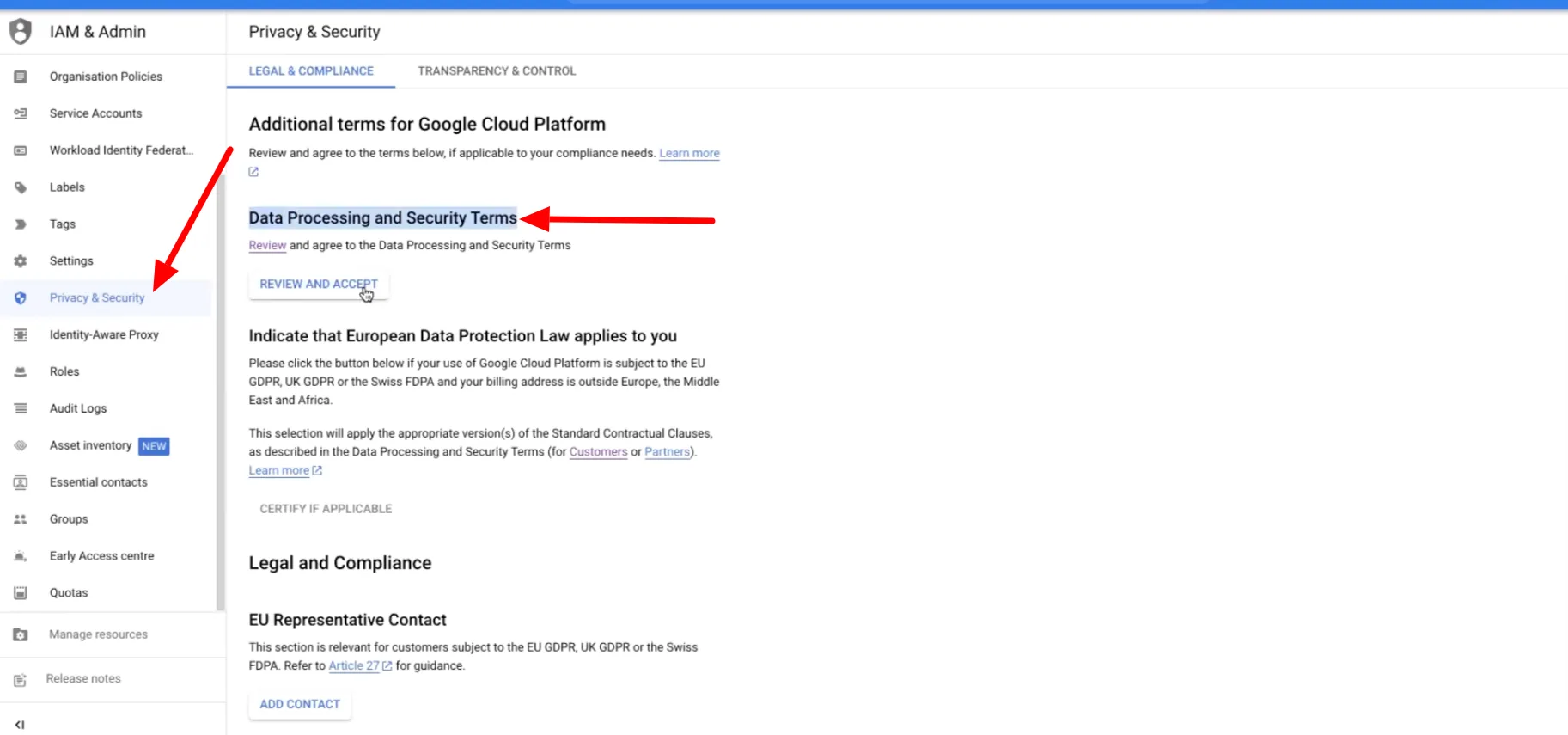The height and width of the screenshot is (735, 1568).
Task: Switch to the Transparency & Control tab
Action: point(497,71)
